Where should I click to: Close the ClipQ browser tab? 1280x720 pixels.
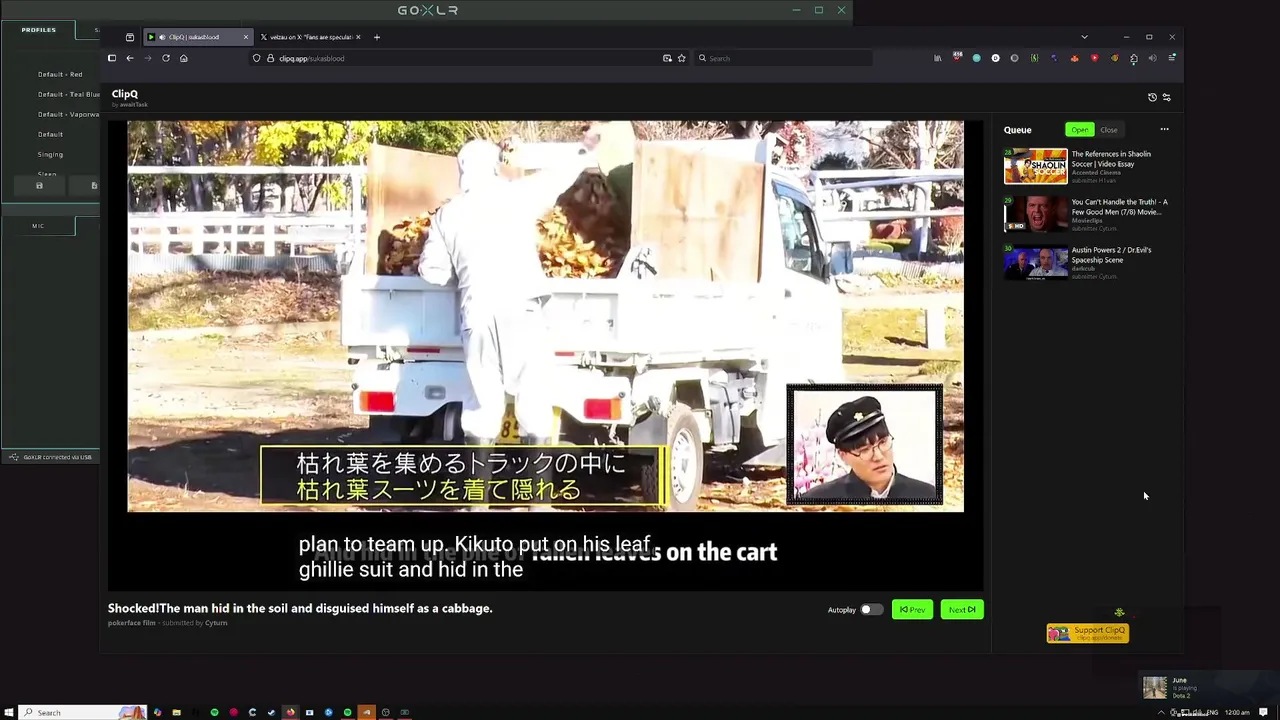[x=245, y=37]
